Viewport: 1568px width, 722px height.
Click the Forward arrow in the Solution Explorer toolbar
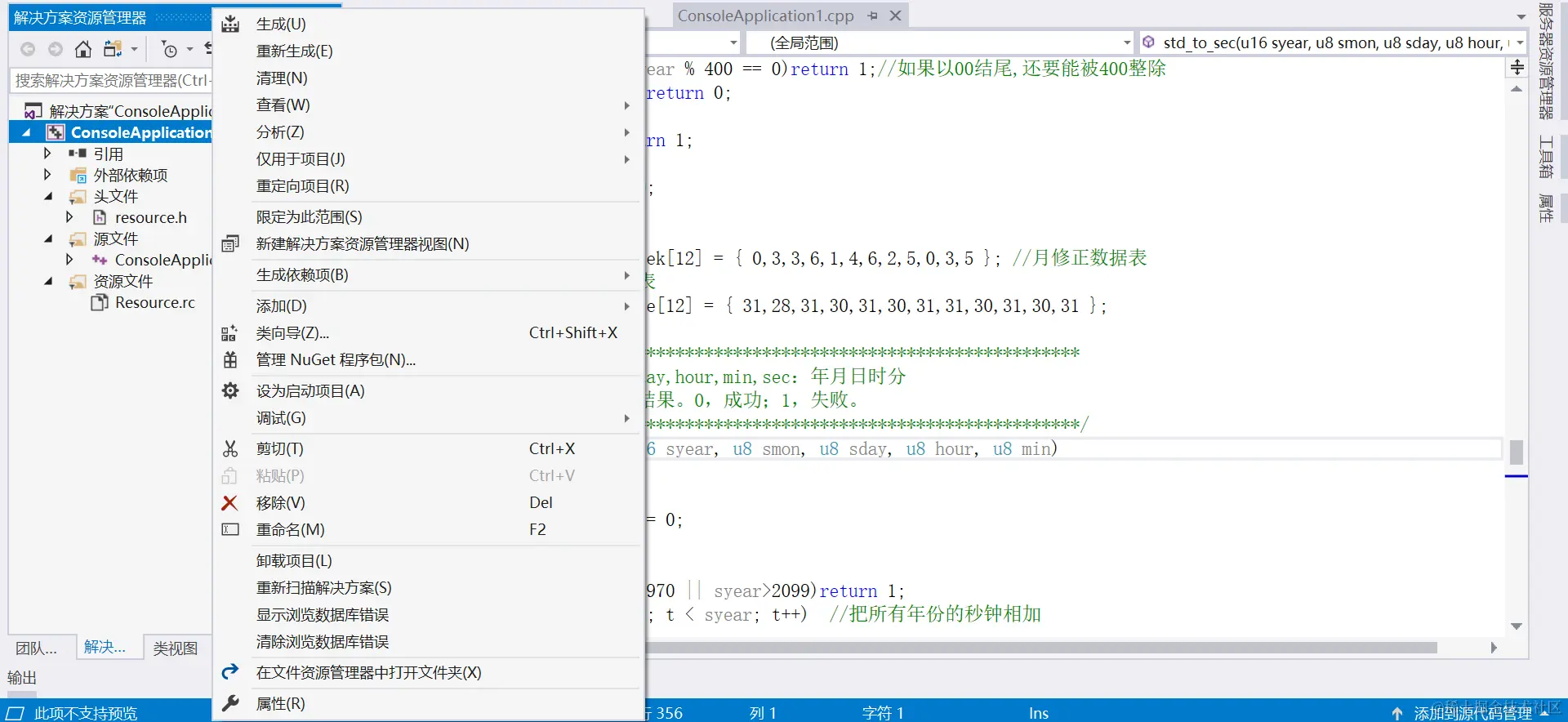pos(56,49)
